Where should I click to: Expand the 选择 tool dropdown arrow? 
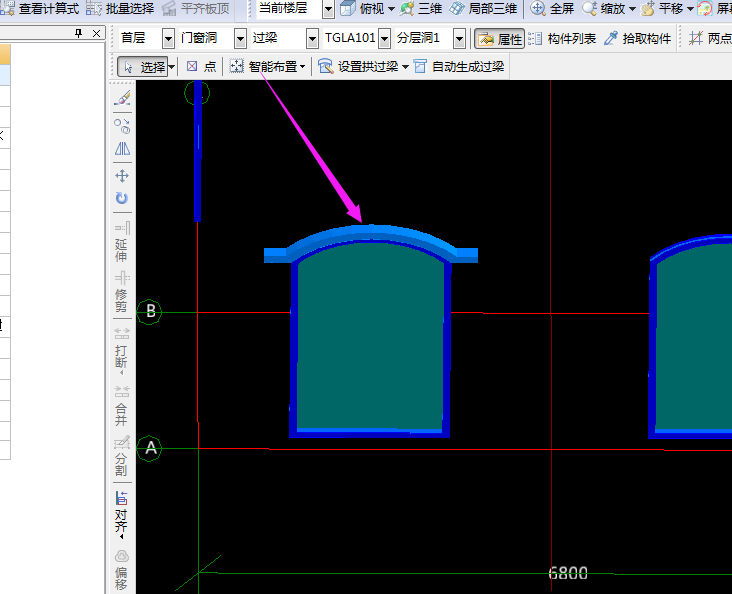(x=172, y=67)
